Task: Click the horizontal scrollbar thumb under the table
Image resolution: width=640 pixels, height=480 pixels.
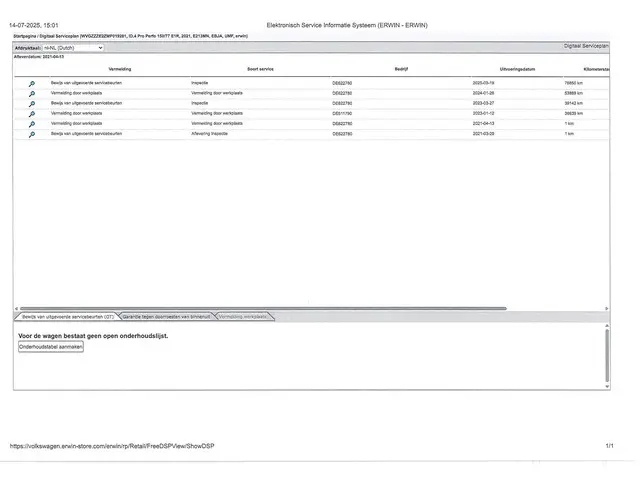Action: (x=263, y=309)
